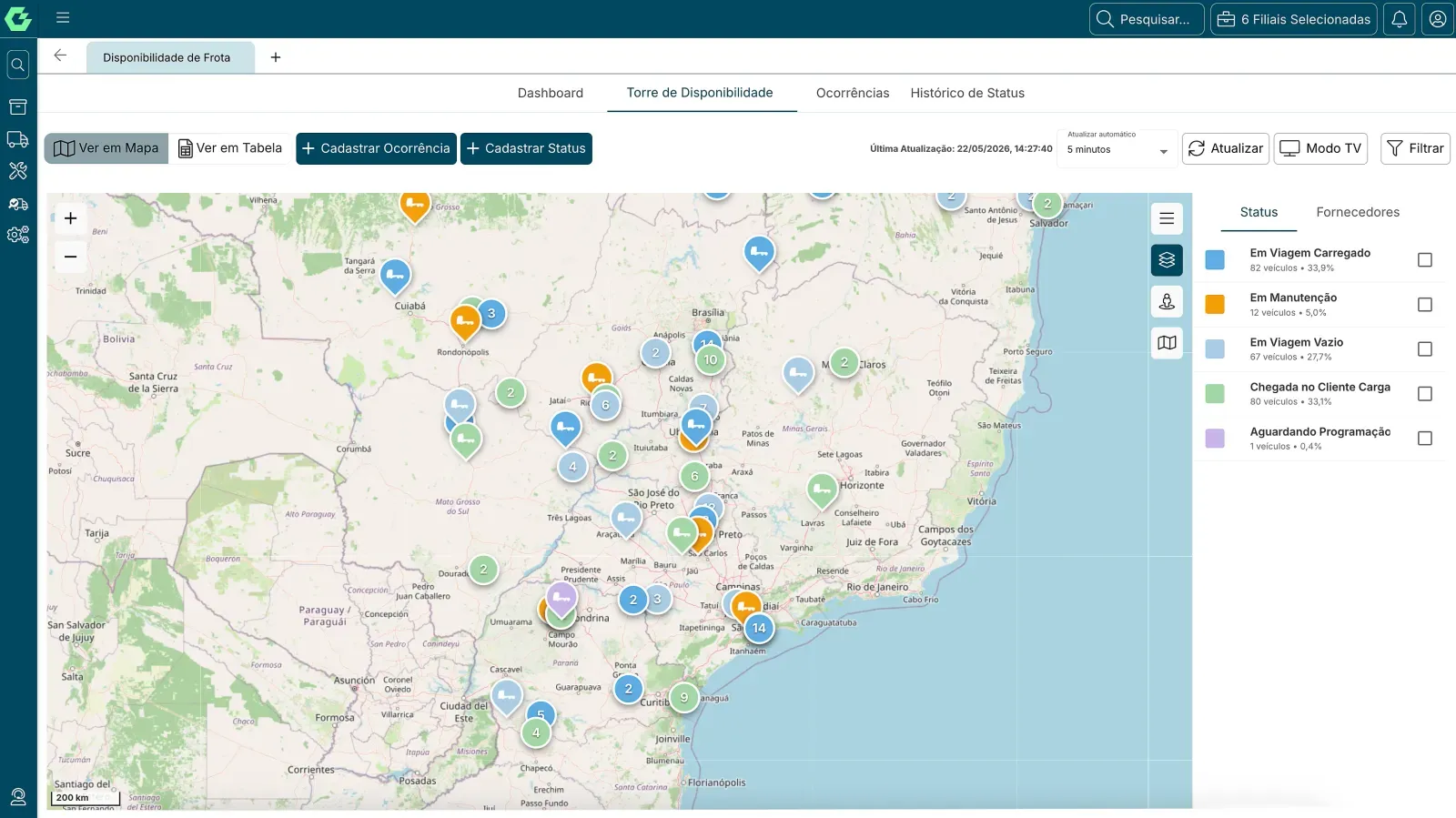
Task: Click the Cadastrar Status button
Action: (x=526, y=148)
